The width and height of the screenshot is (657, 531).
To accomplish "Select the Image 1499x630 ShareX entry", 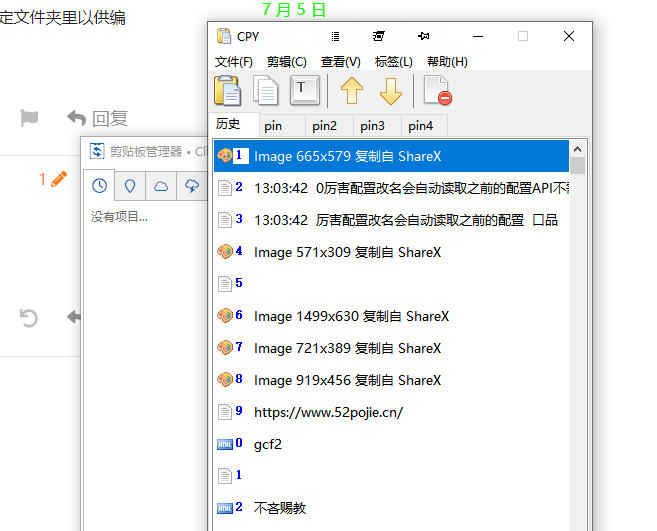I will (350, 316).
